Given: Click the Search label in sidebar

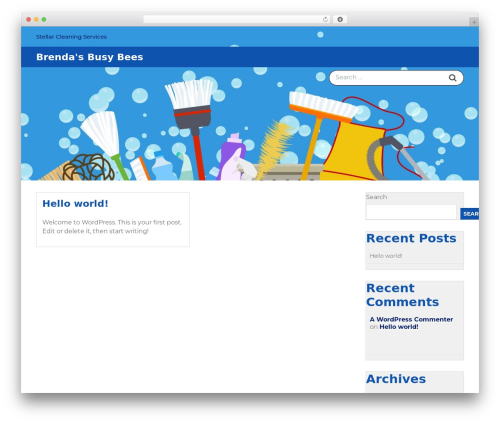Looking at the screenshot, I should 376,197.
